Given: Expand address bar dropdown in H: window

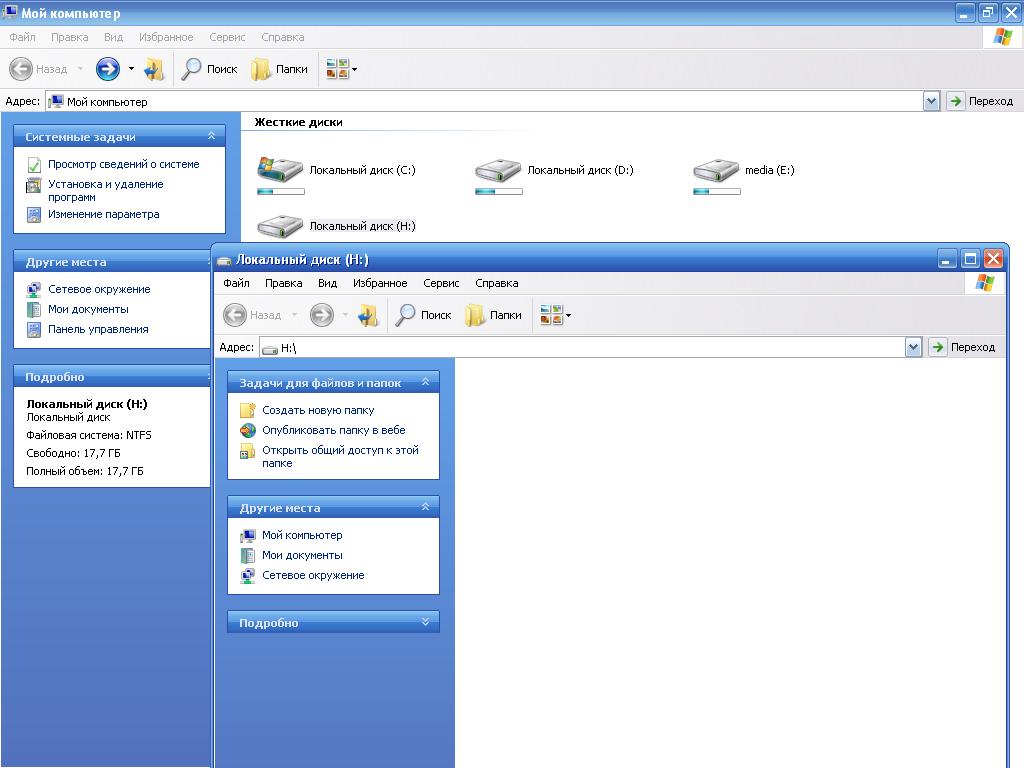Looking at the screenshot, I should pyautogui.click(x=913, y=347).
